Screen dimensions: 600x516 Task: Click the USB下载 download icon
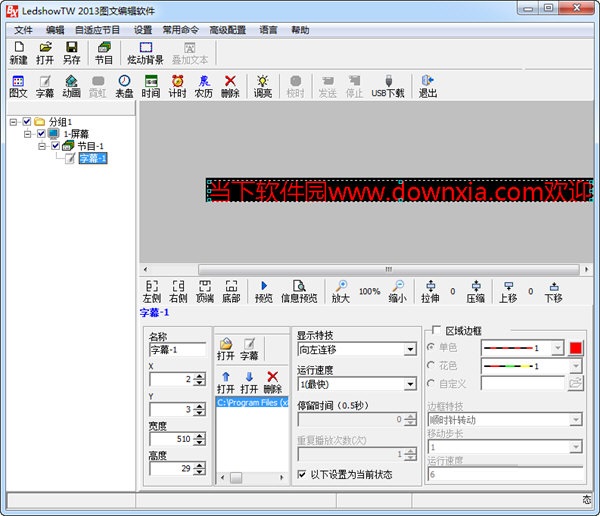[388, 87]
